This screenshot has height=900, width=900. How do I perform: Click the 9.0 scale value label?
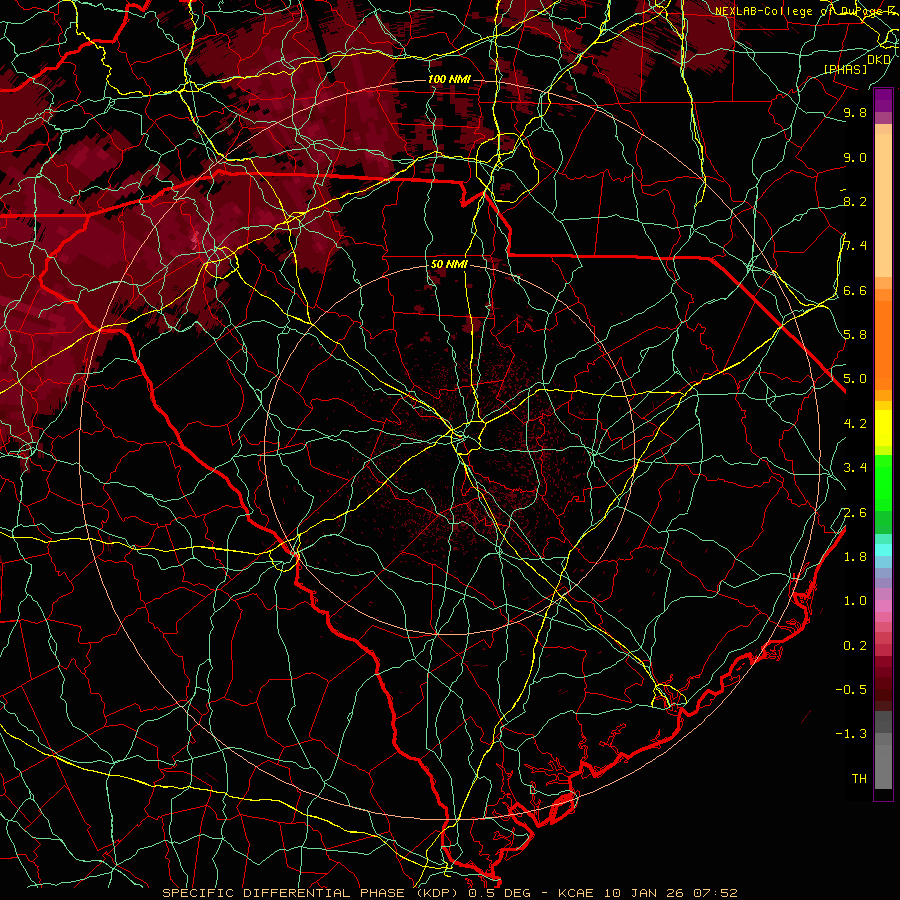pos(855,157)
